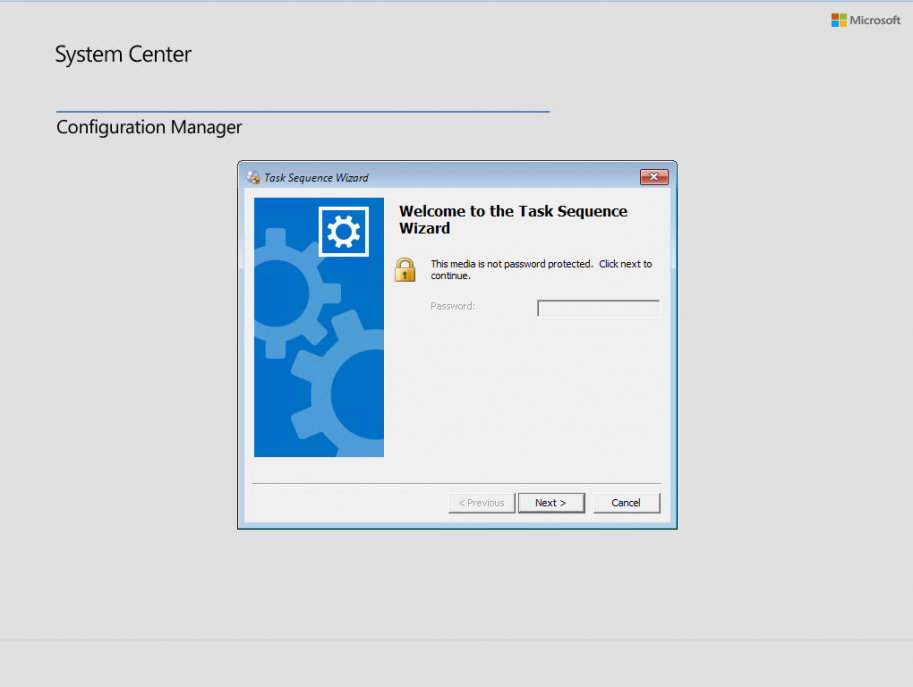Image resolution: width=913 pixels, height=687 pixels.
Task: Cancel the Task Sequence Wizard
Action: [x=626, y=502]
